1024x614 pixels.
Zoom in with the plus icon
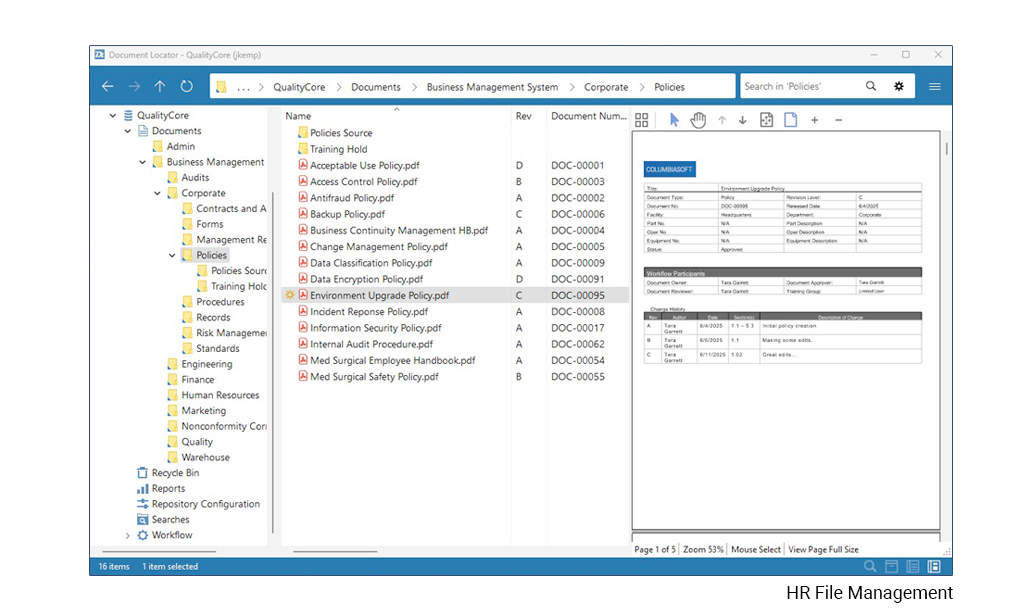coord(814,120)
